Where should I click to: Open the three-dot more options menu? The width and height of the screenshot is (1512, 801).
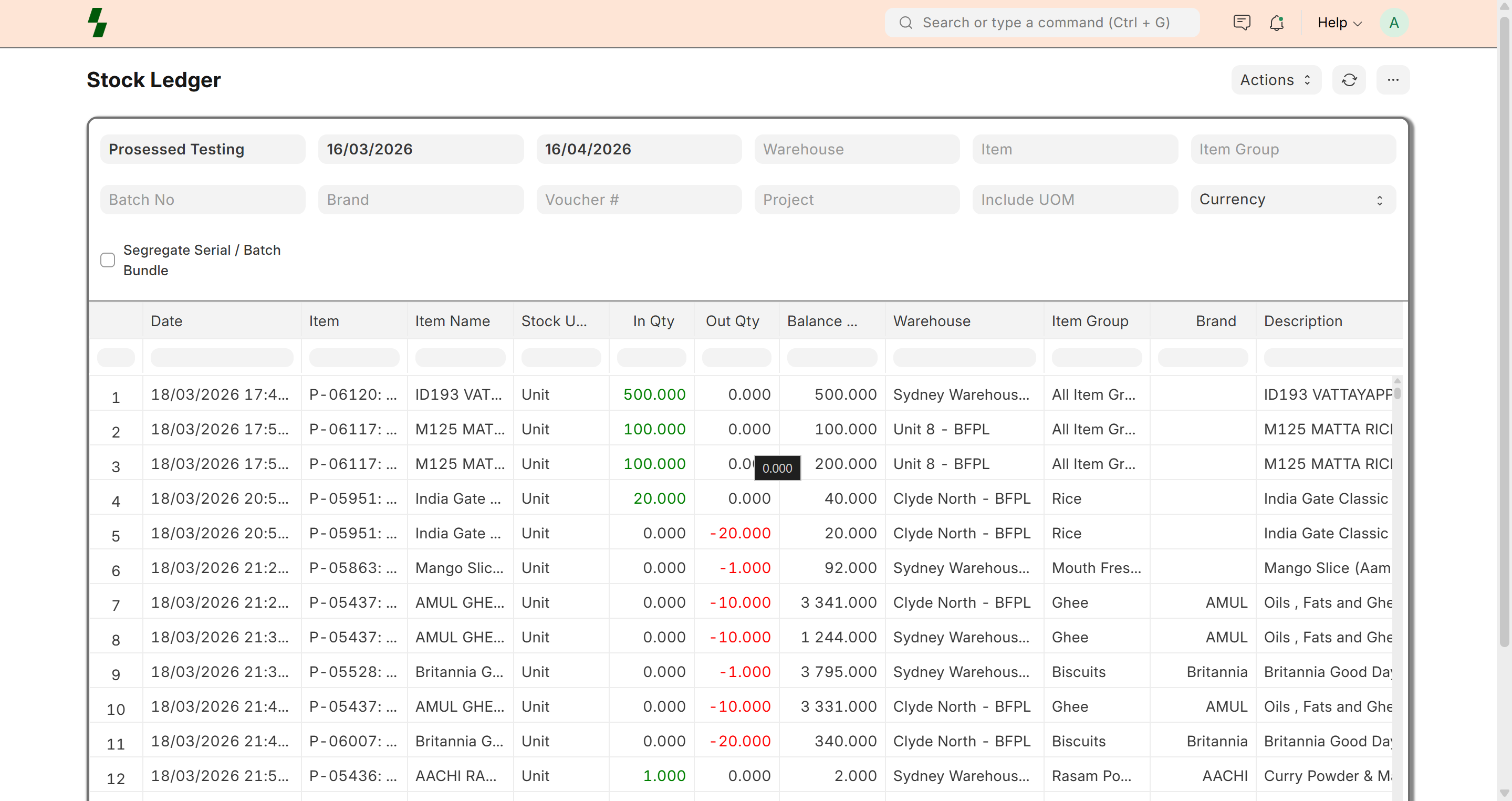pyautogui.click(x=1393, y=80)
